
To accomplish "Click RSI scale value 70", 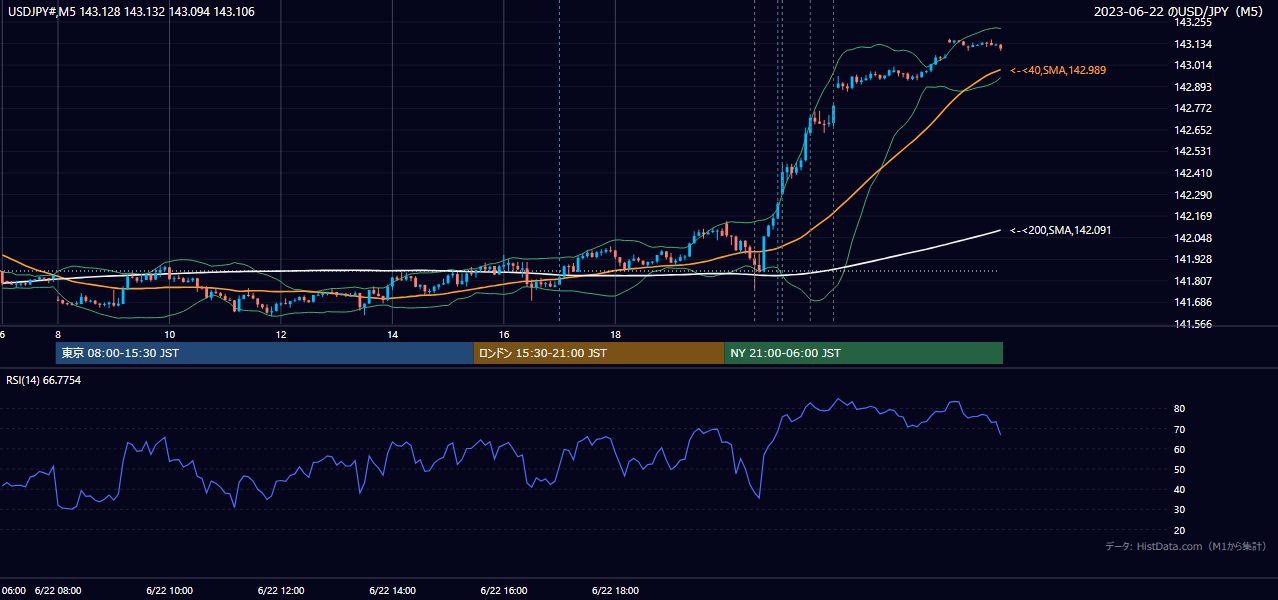I will point(1180,429).
